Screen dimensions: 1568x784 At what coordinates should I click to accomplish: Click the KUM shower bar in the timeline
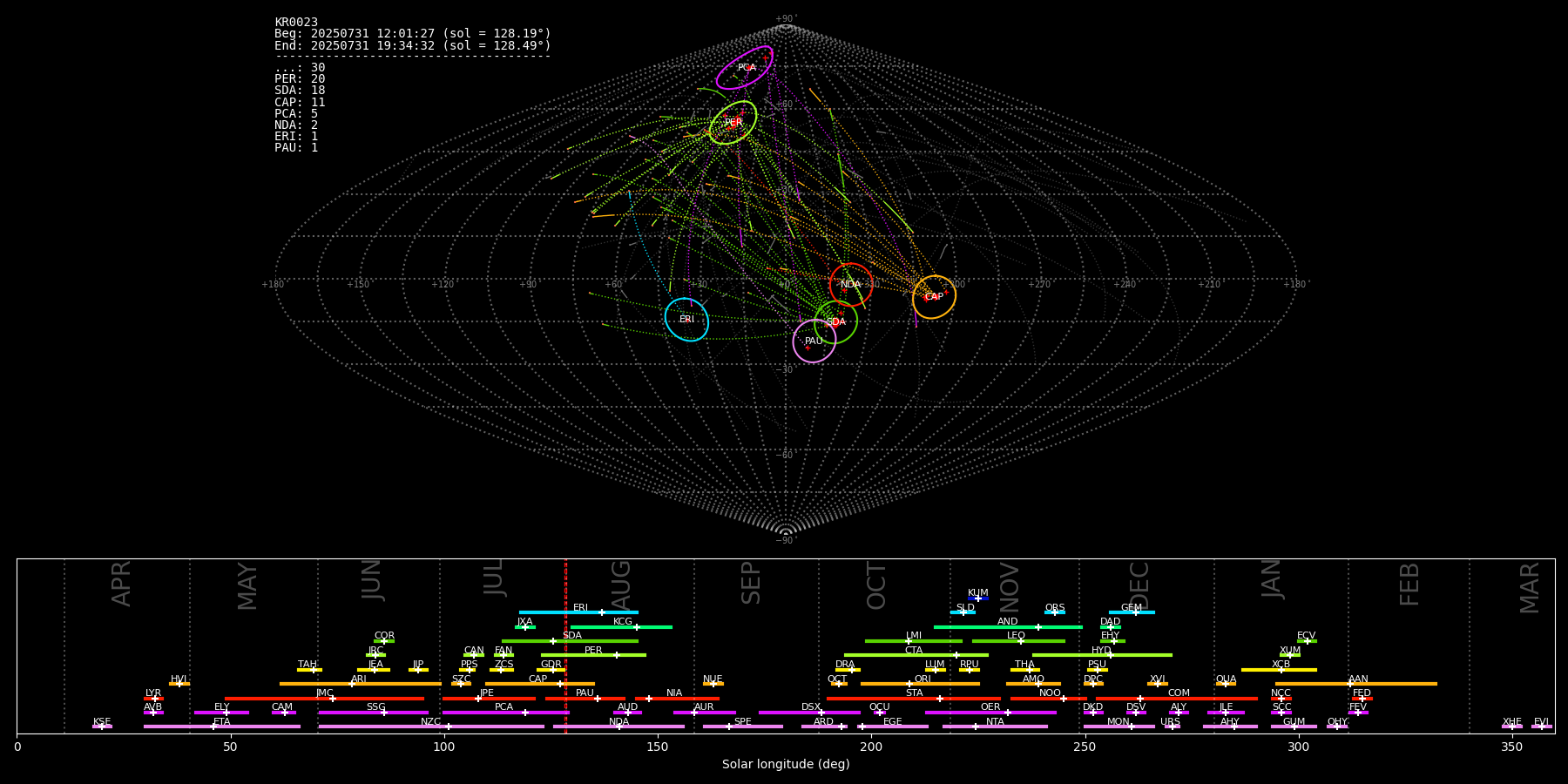coord(978,598)
